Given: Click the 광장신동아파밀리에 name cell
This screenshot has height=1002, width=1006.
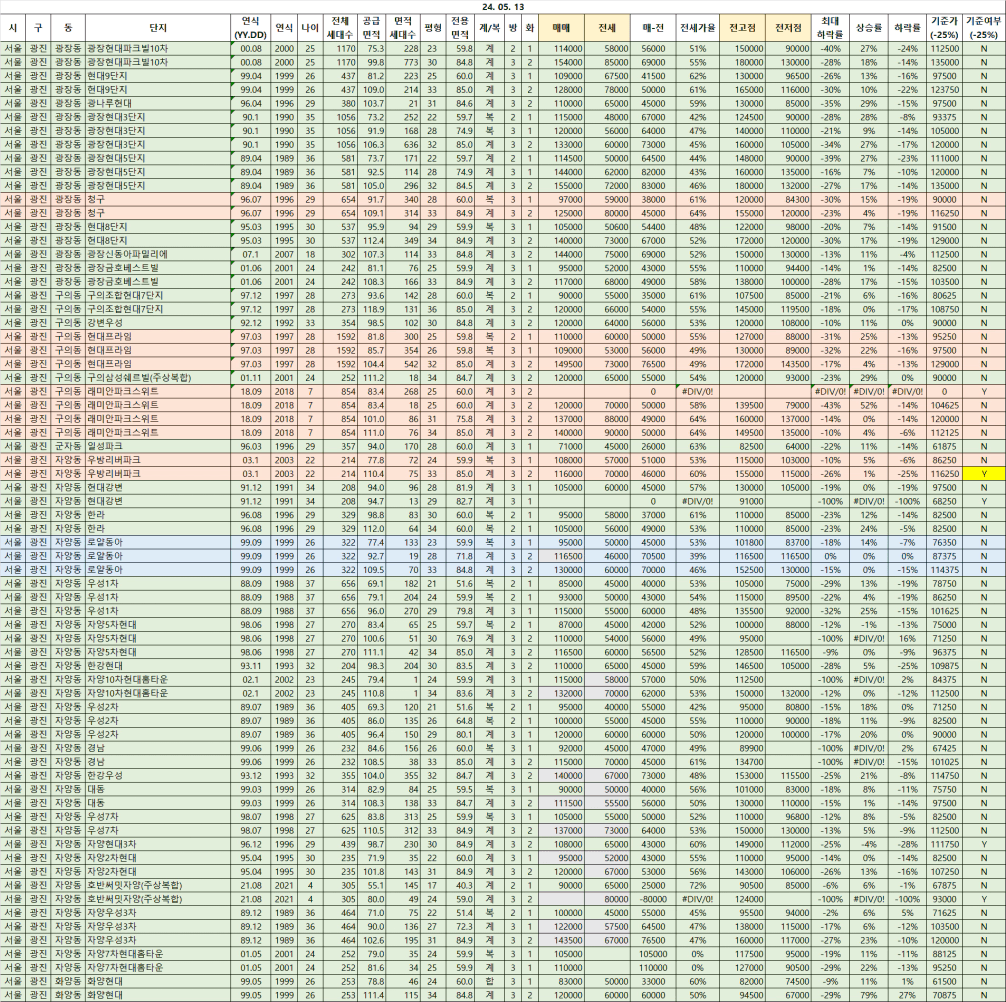Looking at the screenshot, I should [x=158, y=254].
